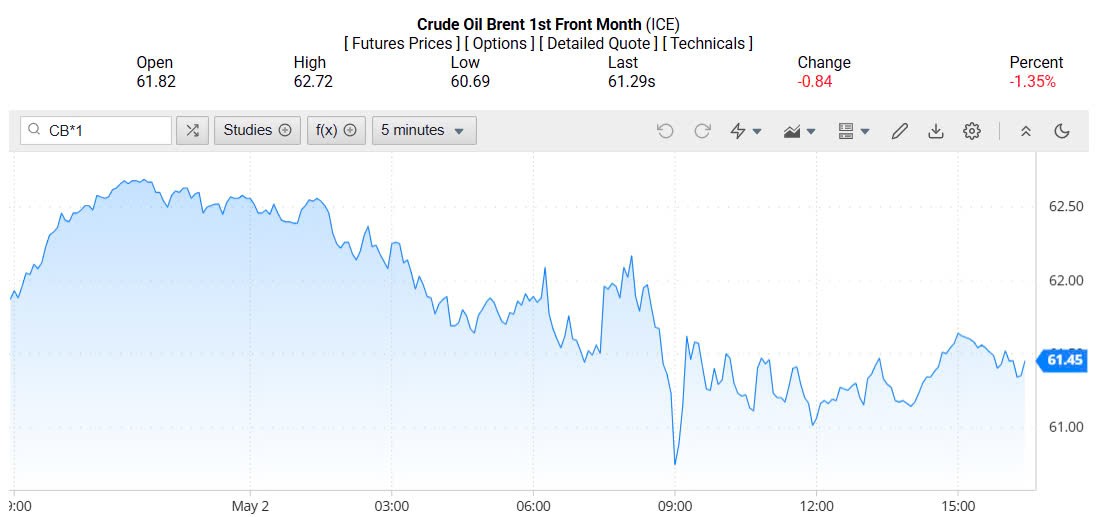Open the Options link

(x=499, y=43)
